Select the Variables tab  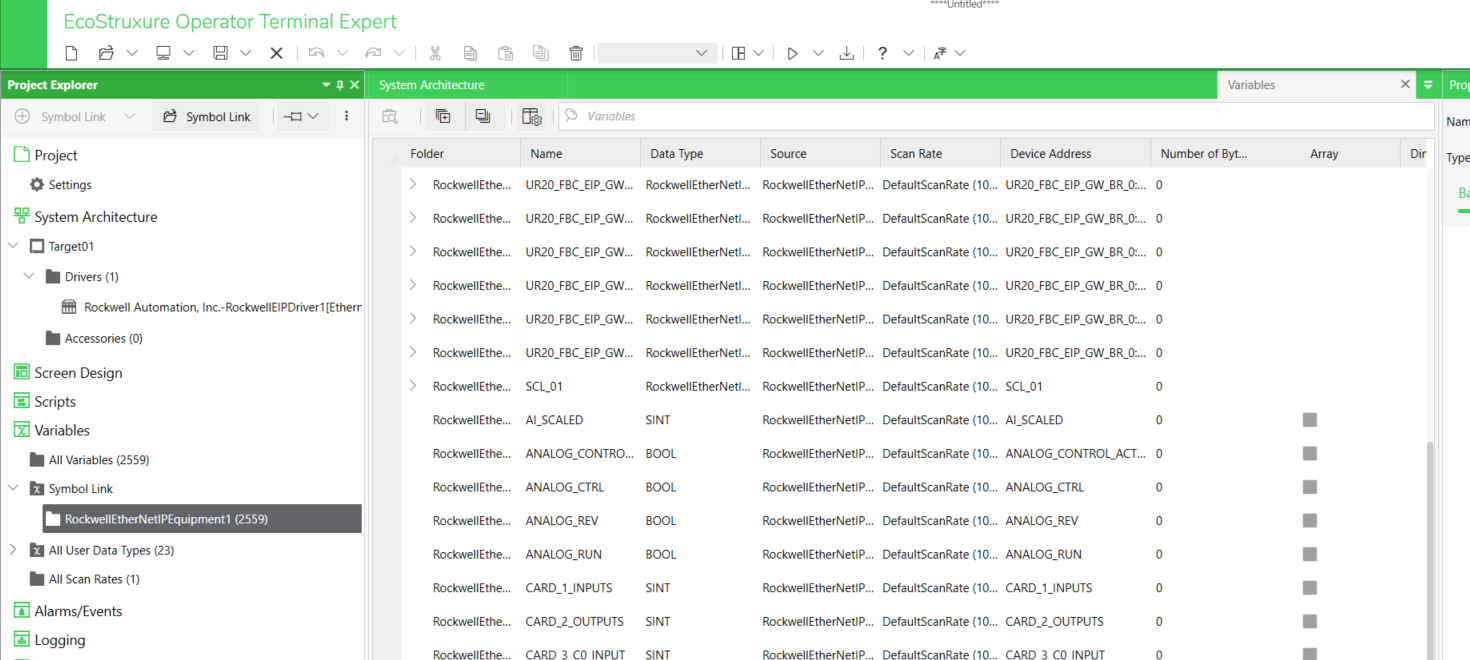click(1251, 85)
